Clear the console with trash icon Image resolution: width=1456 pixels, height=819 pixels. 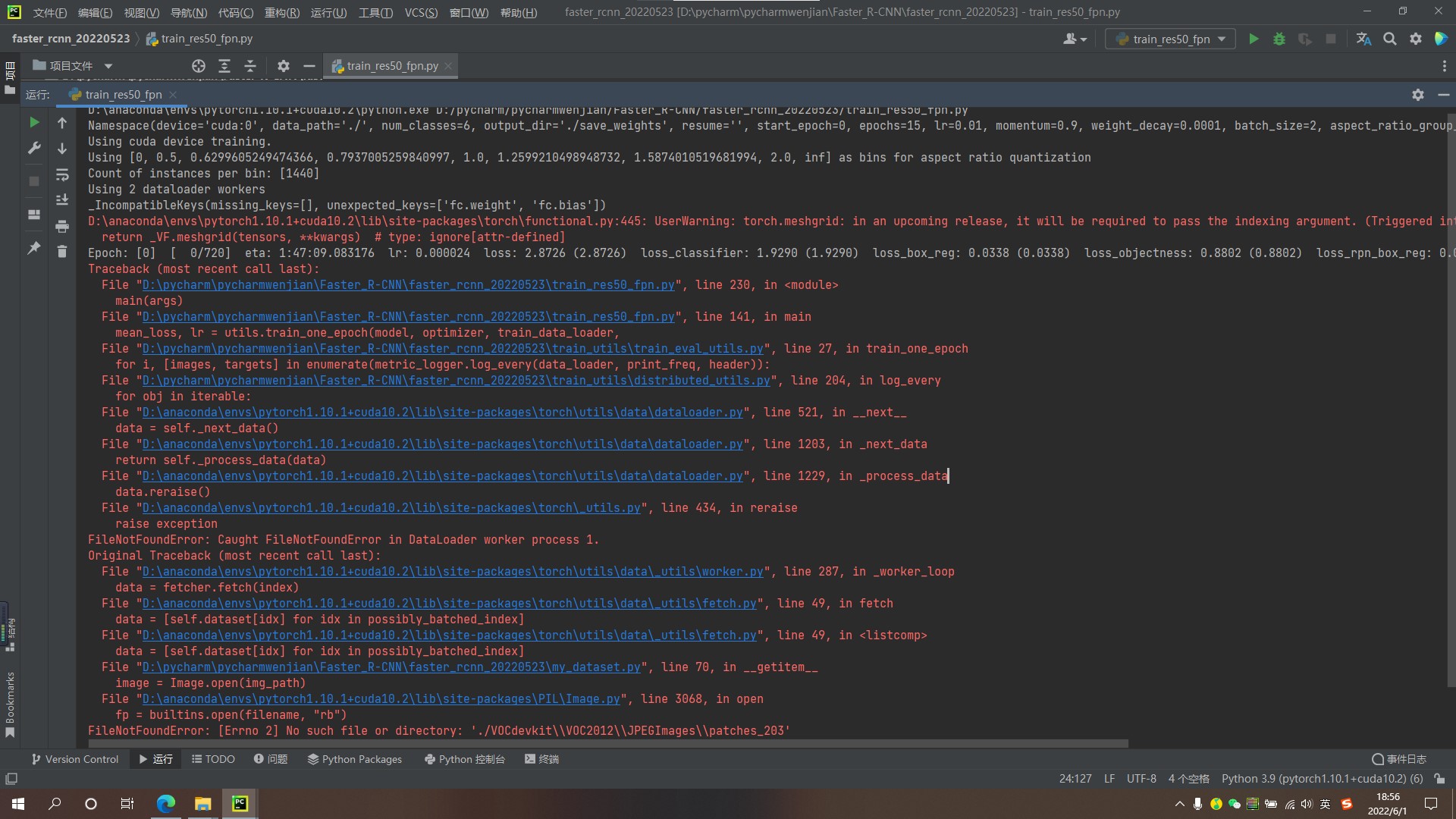tap(63, 251)
